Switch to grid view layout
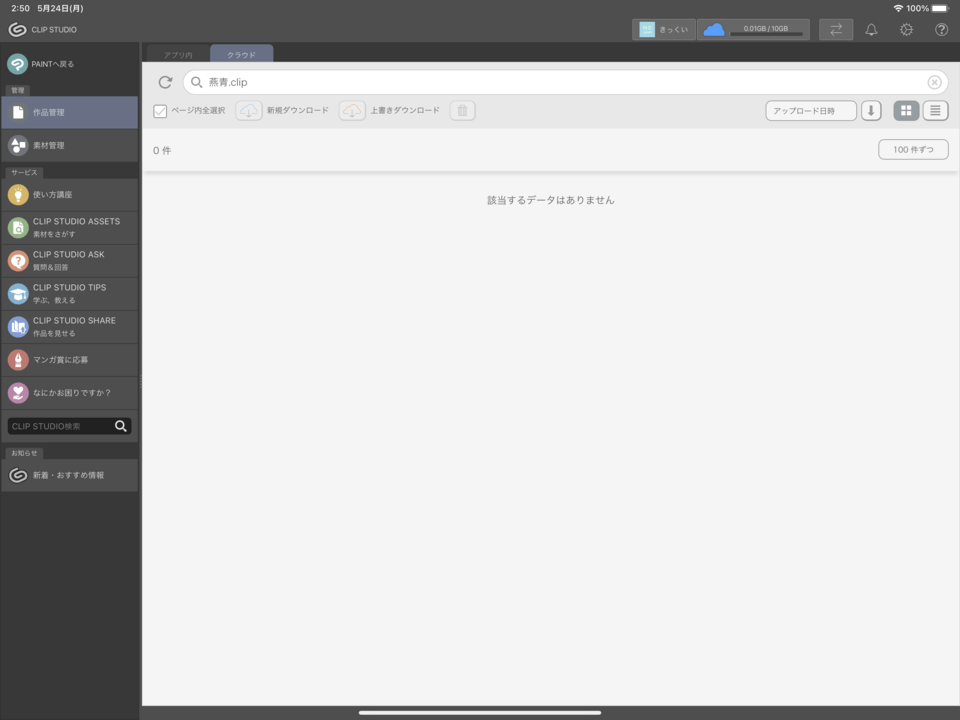The width and height of the screenshot is (960, 720). 906,110
